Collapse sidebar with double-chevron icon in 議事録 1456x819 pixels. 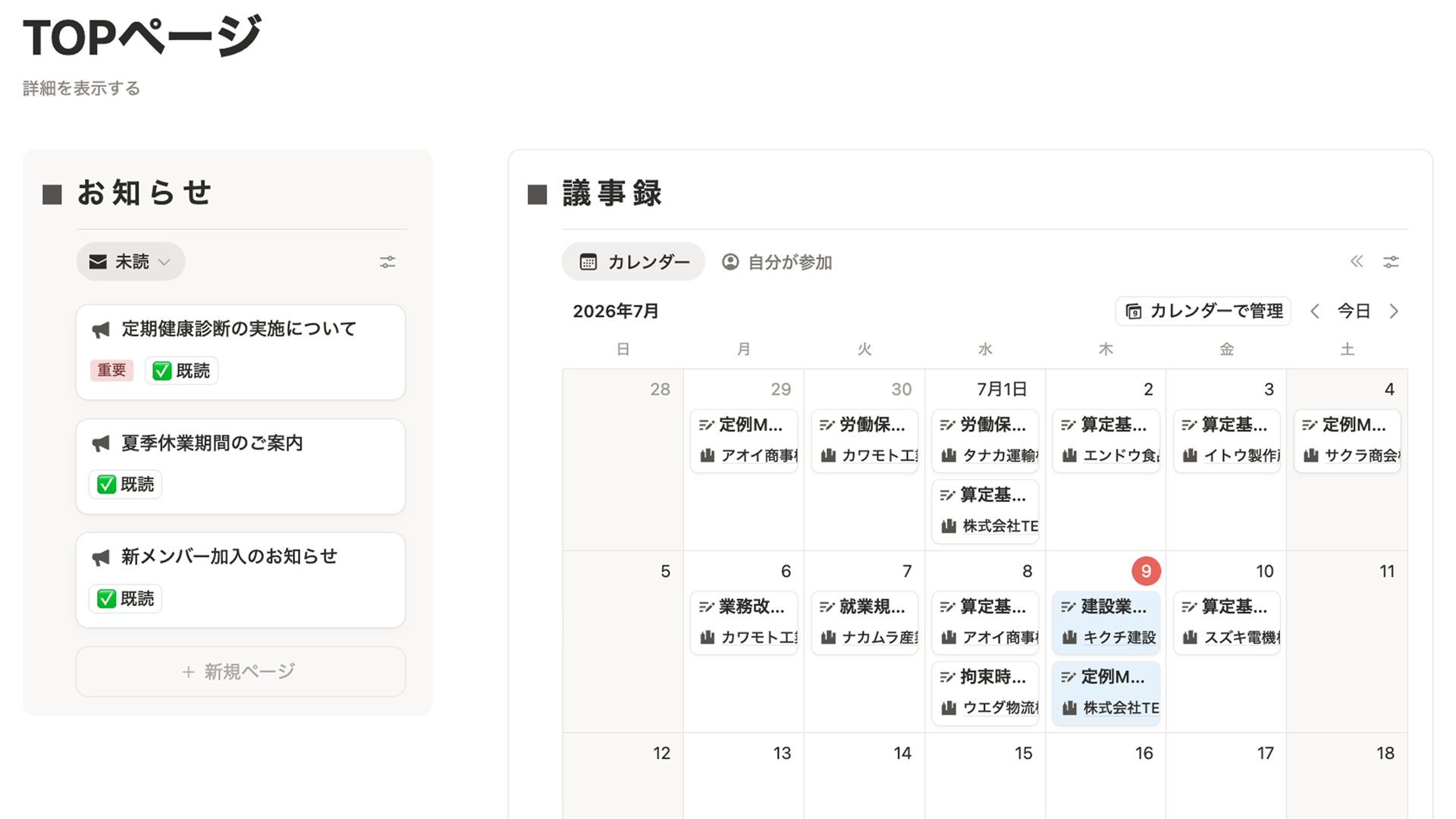(1357, 262)
